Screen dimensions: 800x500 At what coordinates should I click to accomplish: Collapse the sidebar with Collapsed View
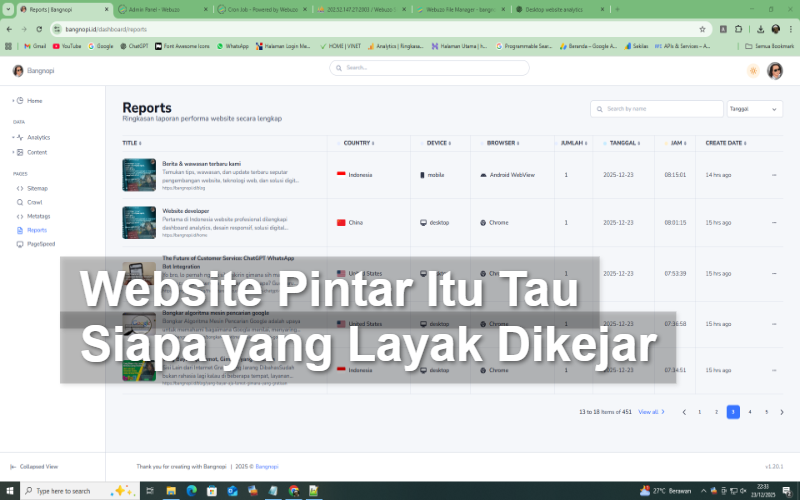pos(37,466)
